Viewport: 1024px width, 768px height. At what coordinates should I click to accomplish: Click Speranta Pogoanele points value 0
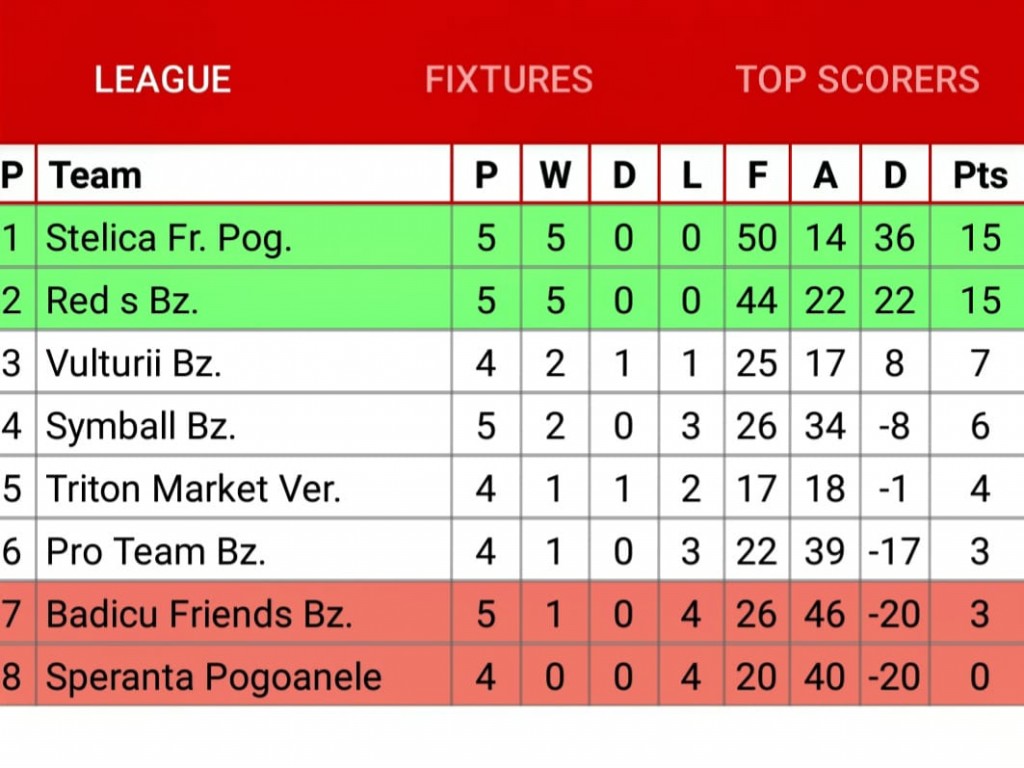coord(980,677)
